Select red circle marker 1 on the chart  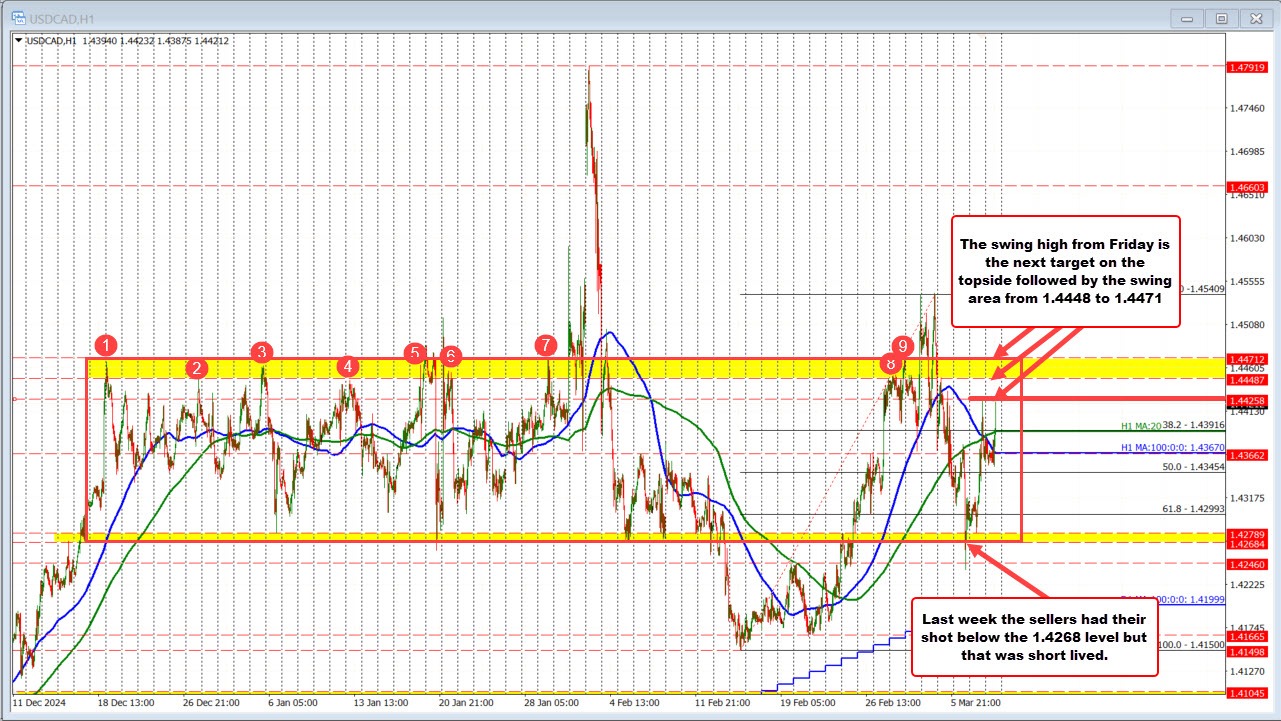[x=108, y=346]
